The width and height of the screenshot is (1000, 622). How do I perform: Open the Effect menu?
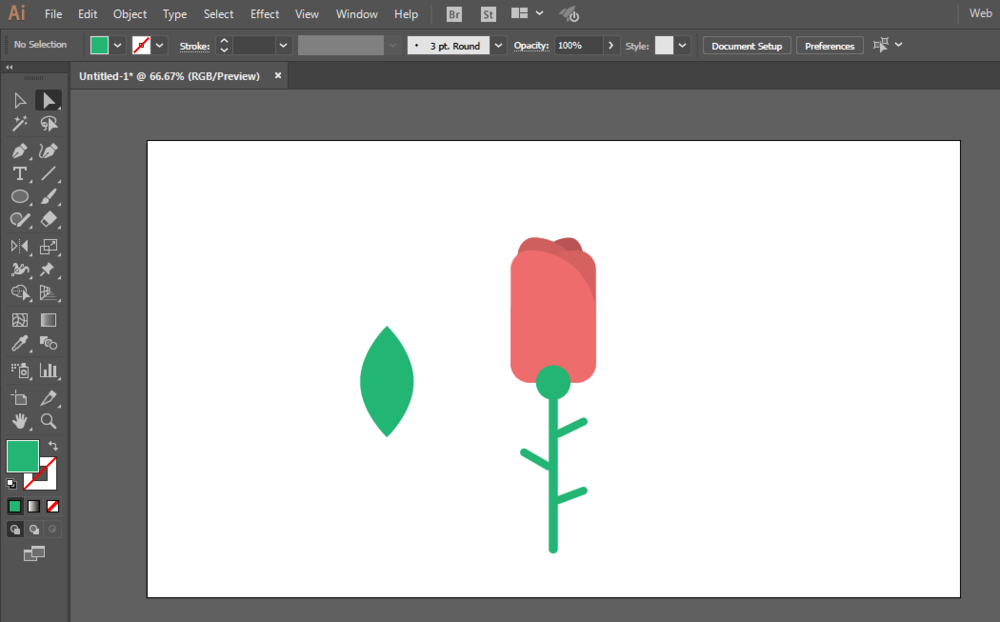tap(264, 14)
